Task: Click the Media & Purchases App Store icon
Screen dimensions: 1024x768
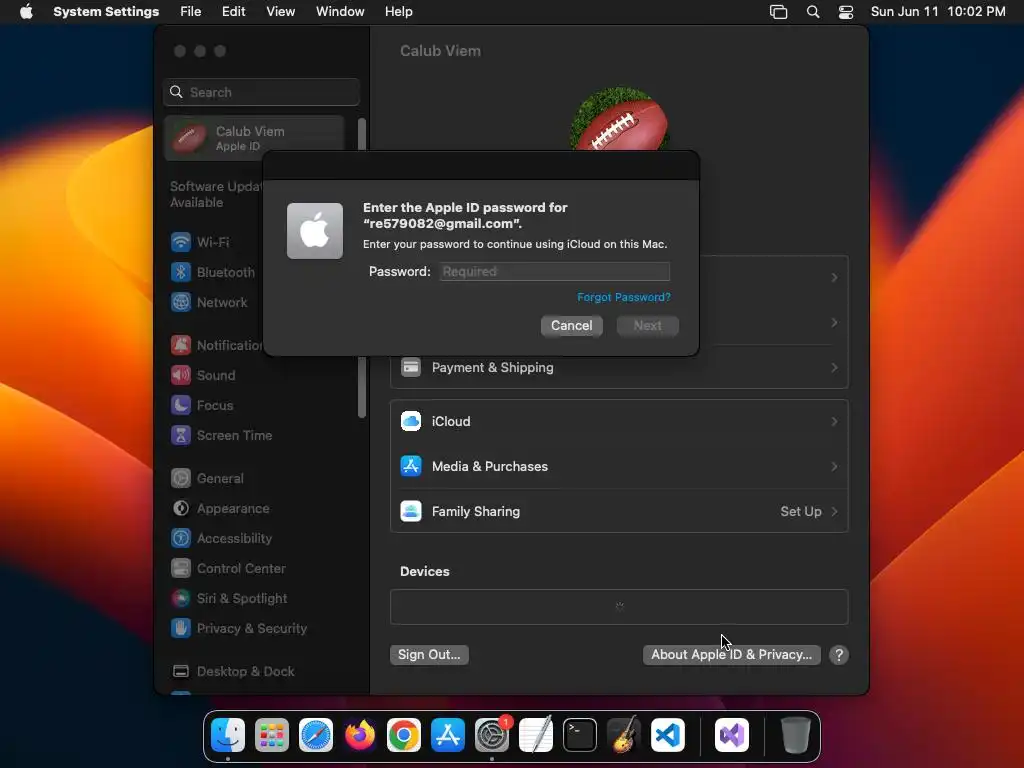Action: point(411,466)
